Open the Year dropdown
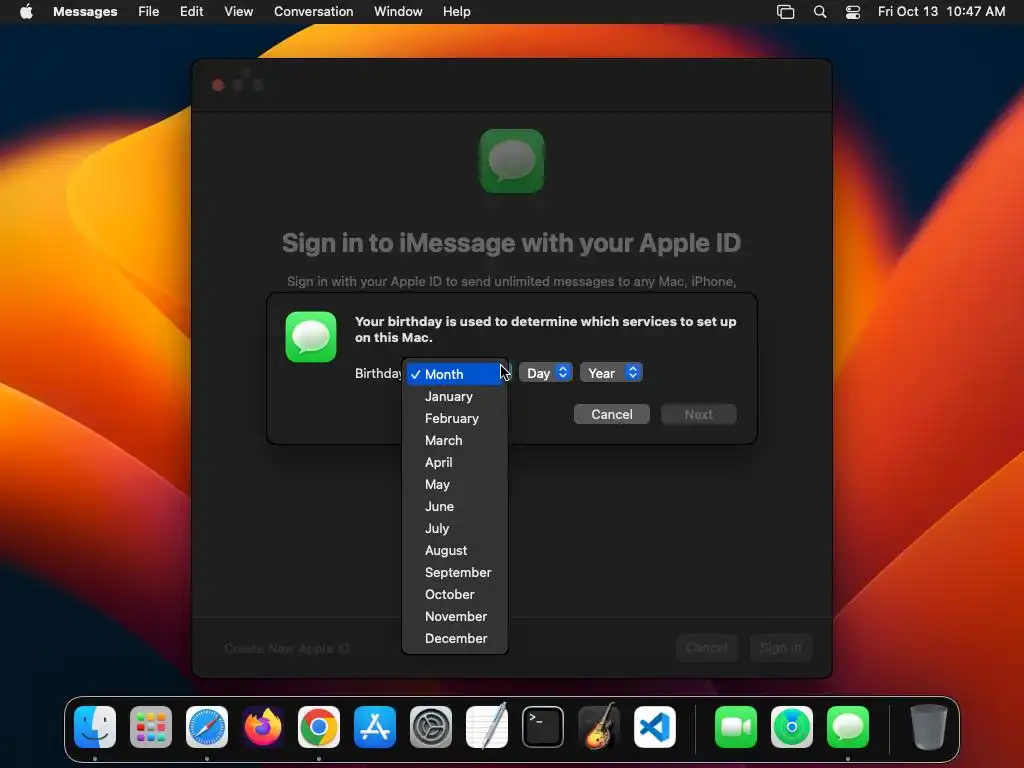 click(611, 373)
